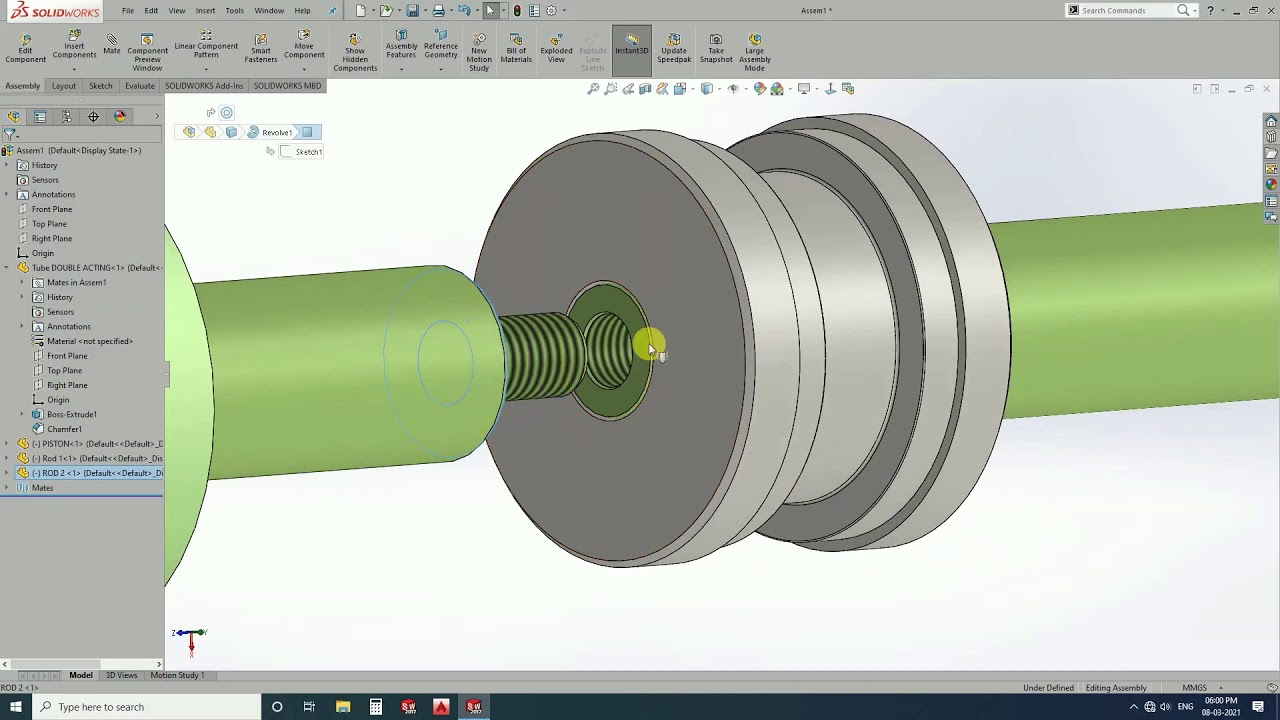The image size is (1280, 720).
Task: Open the Edit Appearance color ball icon
Action: (x=760, y=89)
